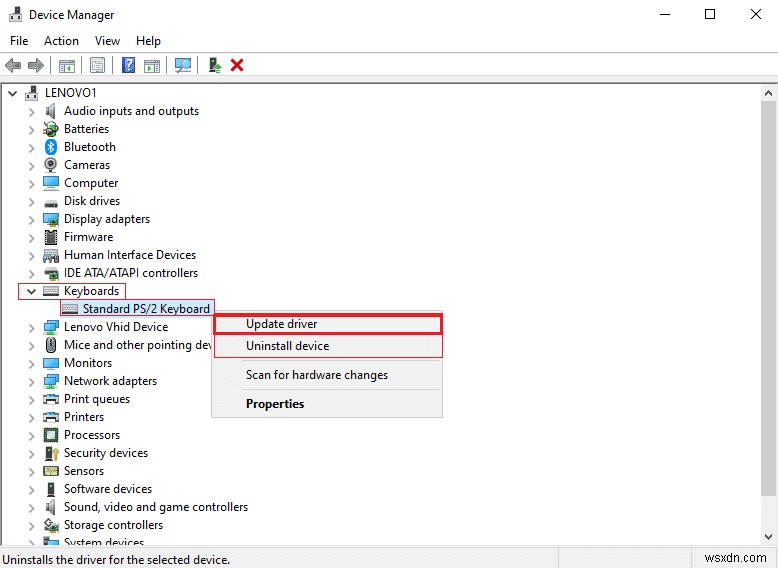The height and width of the screenshot is (568, 778).
Task: Click the Forward arrow toolbar icon
Action: pyautogui.click(x=36, y=65)
